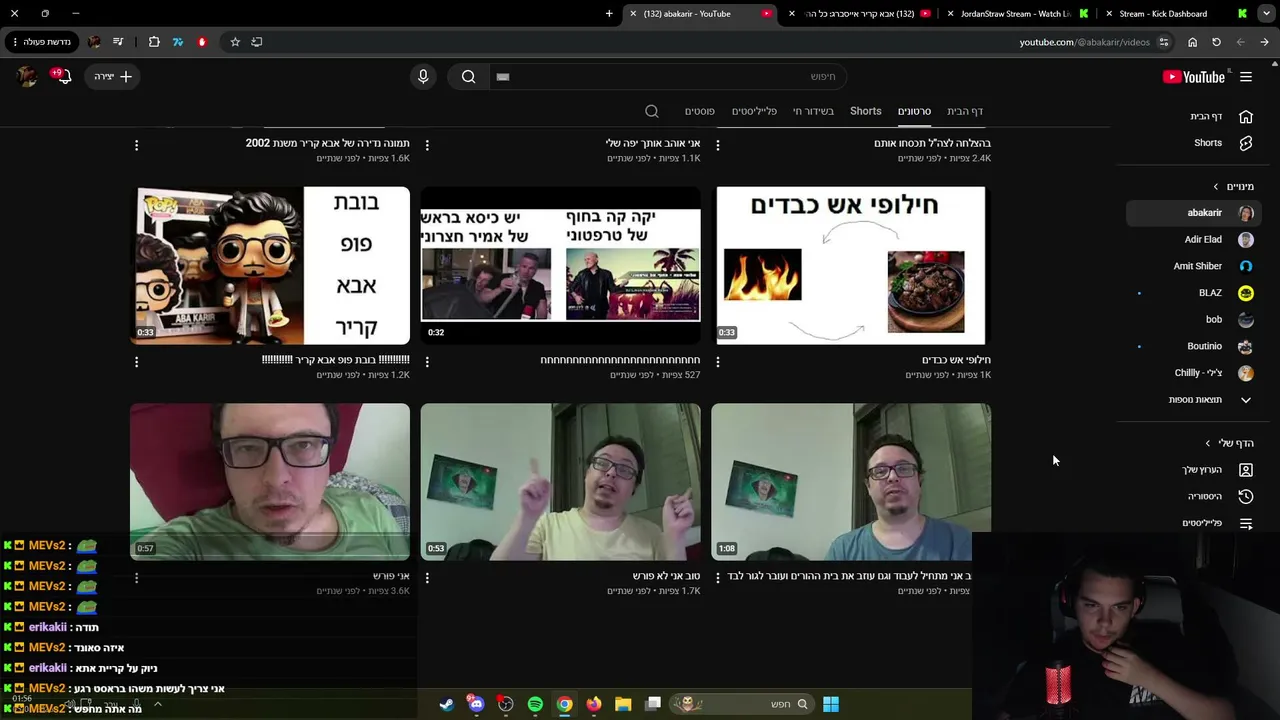1280x720 pixels.
Task: Click the 'יצירה' create button
Action: 113,77
